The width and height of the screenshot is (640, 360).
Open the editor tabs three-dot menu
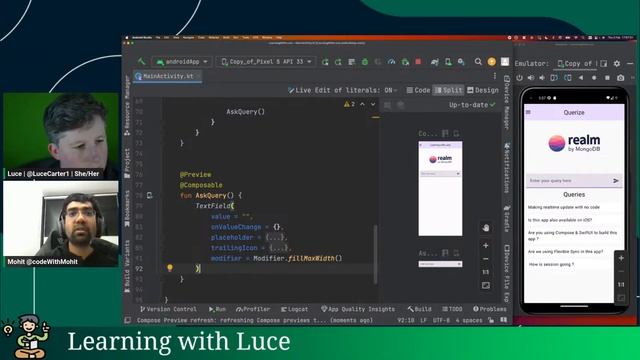tap(495, 76)
